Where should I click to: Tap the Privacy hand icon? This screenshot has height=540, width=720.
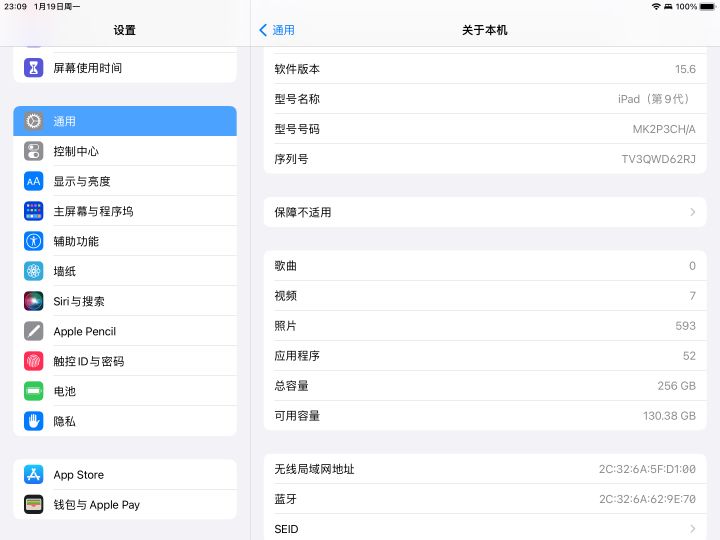click(x=34, y=421)
